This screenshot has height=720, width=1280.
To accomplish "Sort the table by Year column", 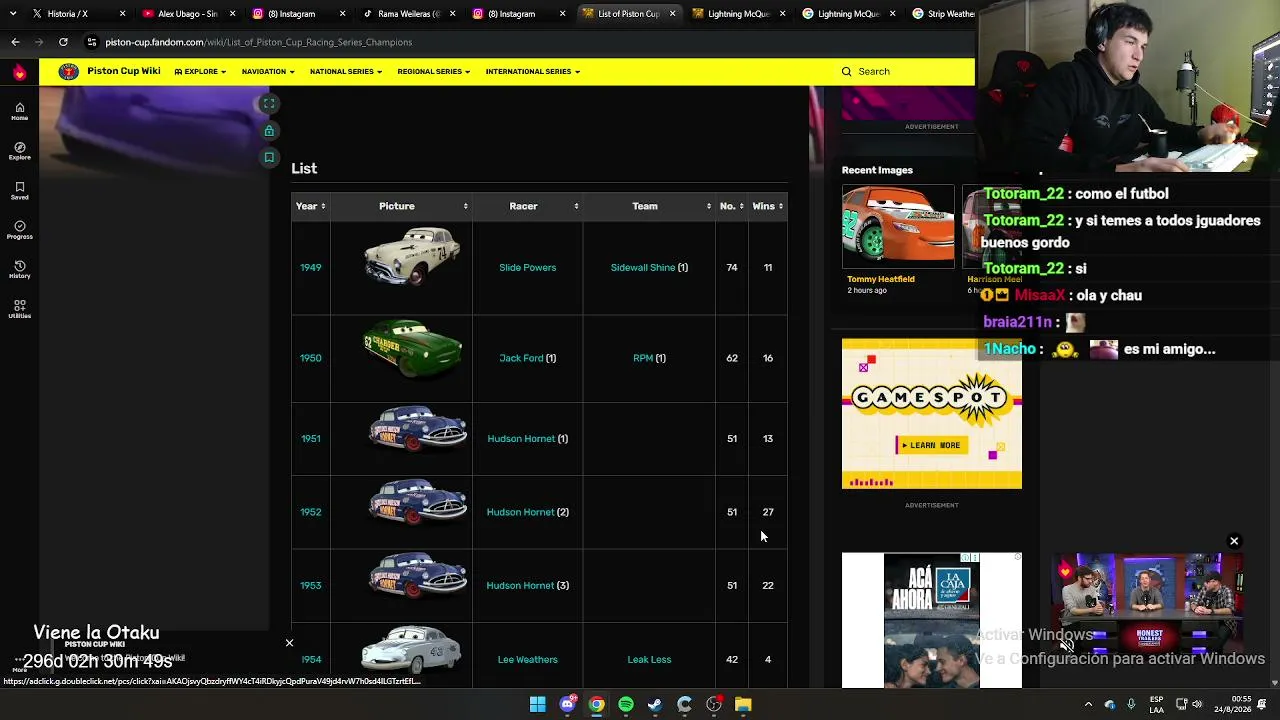I will (310, 206).
